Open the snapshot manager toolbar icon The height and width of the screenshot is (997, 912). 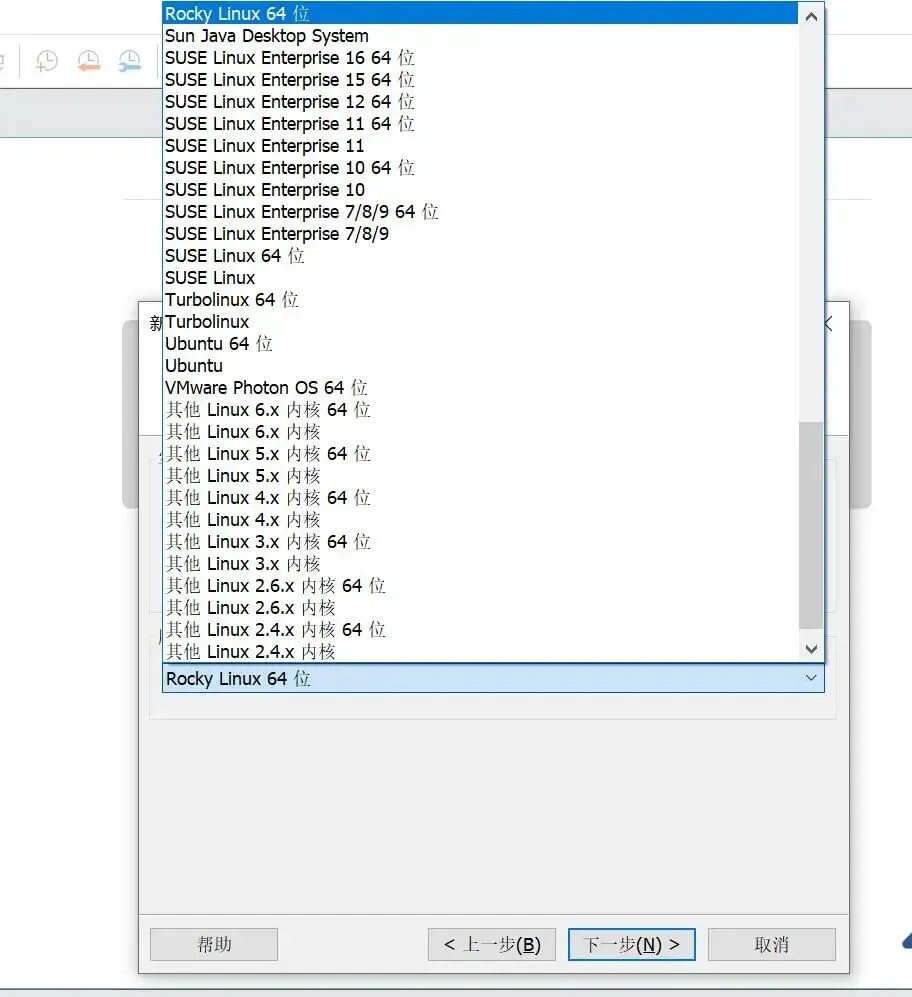[x=130, y=61]
